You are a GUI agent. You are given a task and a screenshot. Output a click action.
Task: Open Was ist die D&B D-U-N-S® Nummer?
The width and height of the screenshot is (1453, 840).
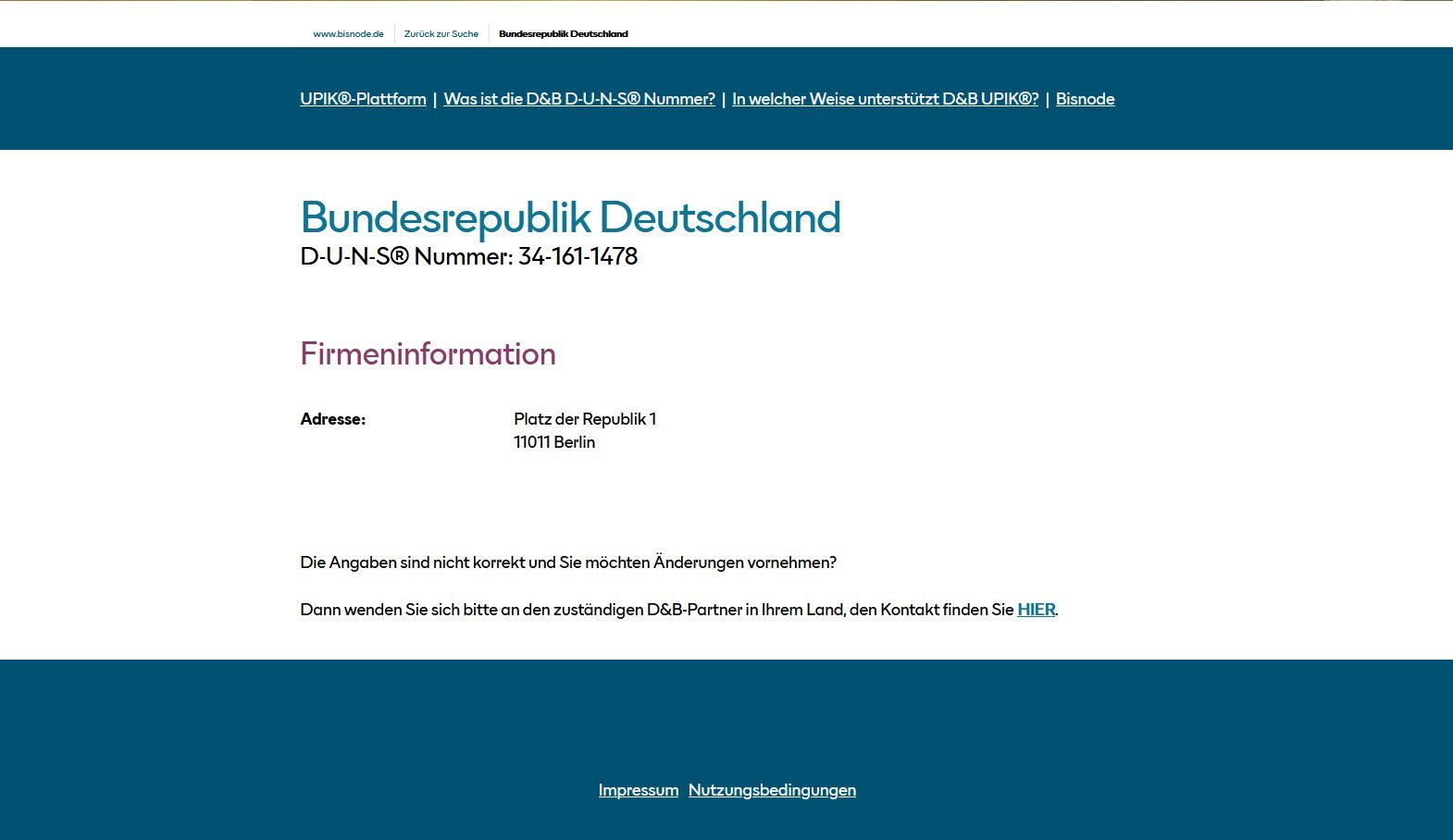pos(579,99)
